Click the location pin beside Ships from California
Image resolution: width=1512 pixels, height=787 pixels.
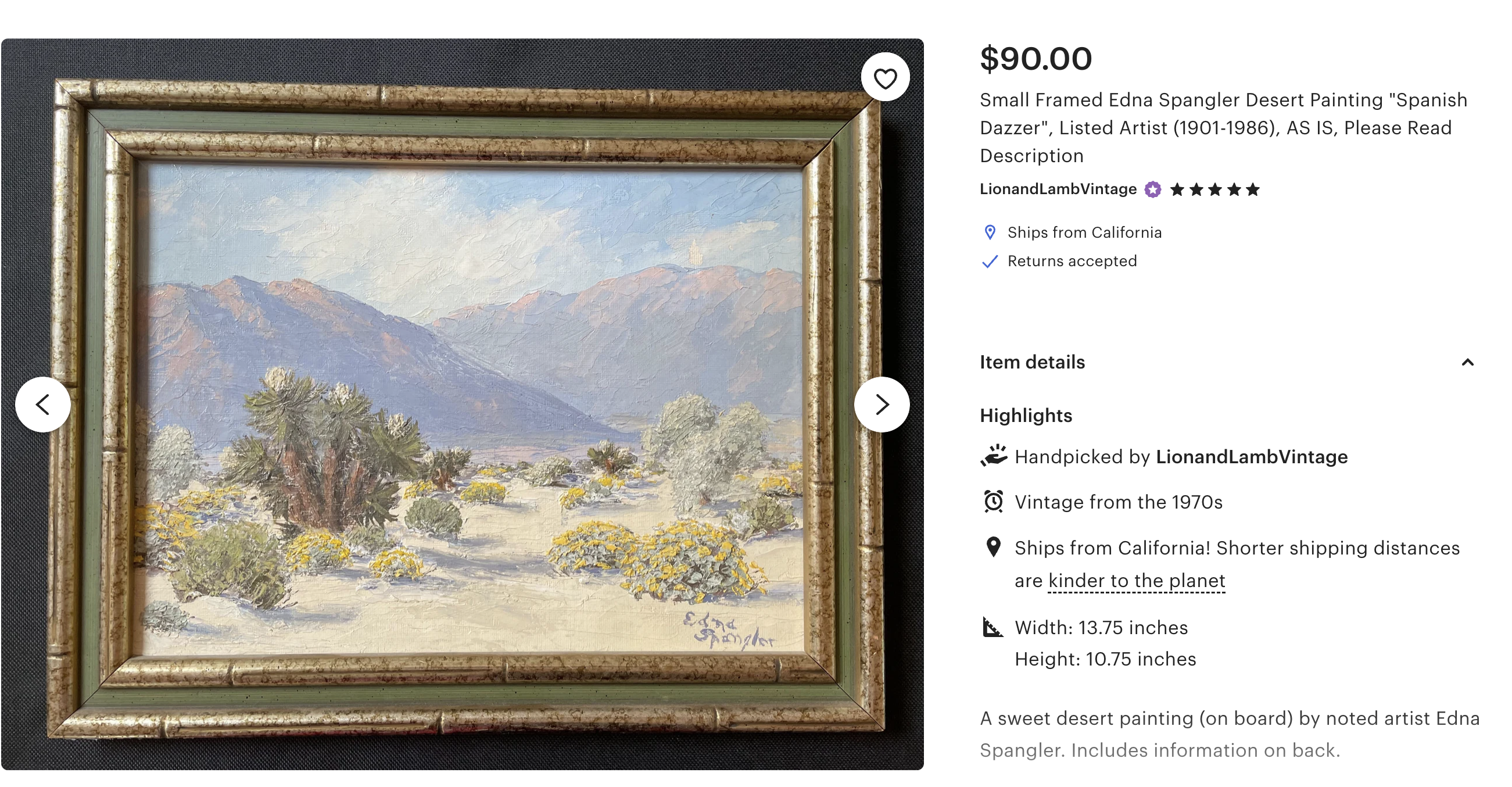tap(990, 232)
